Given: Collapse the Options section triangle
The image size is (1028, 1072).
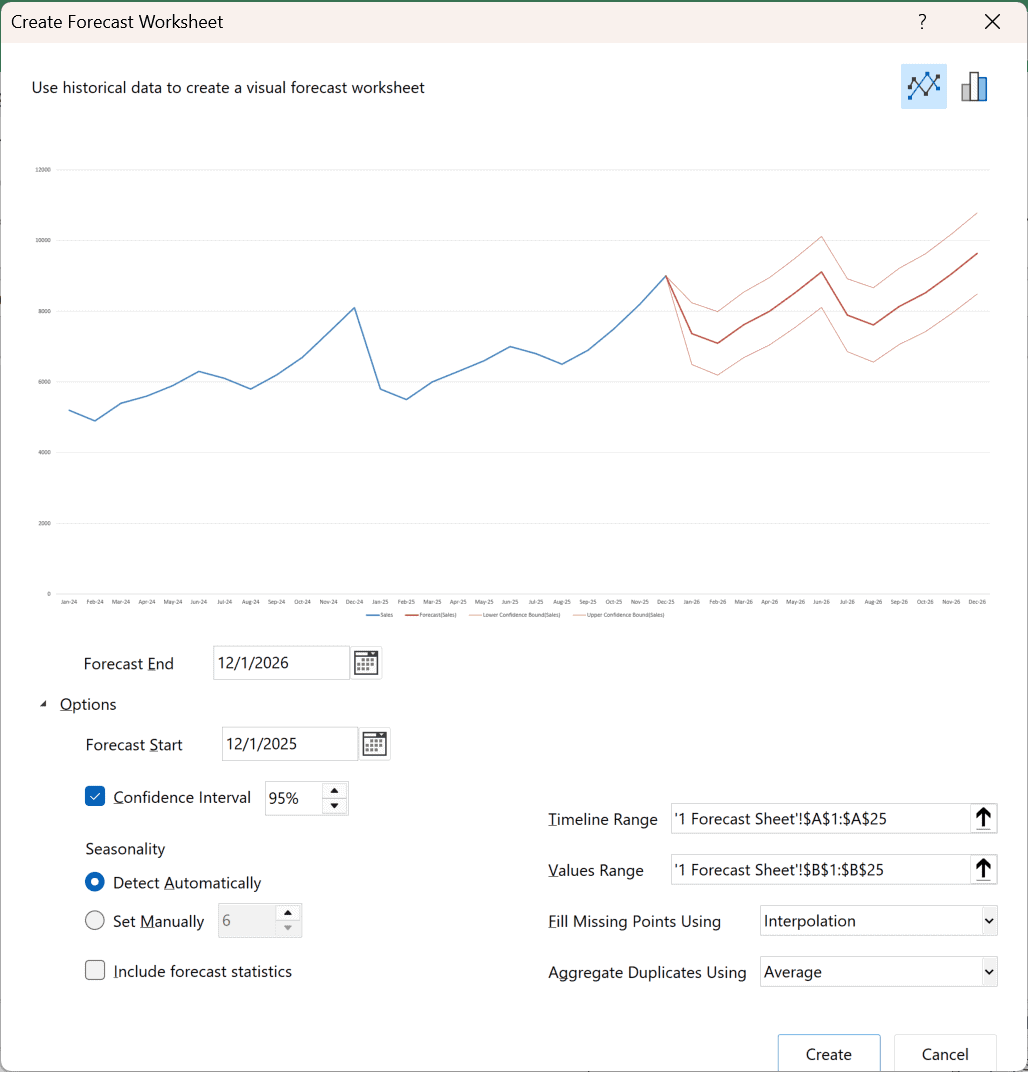Looking at the screenshot, I should pyautogui.click(x=44, y=704).
